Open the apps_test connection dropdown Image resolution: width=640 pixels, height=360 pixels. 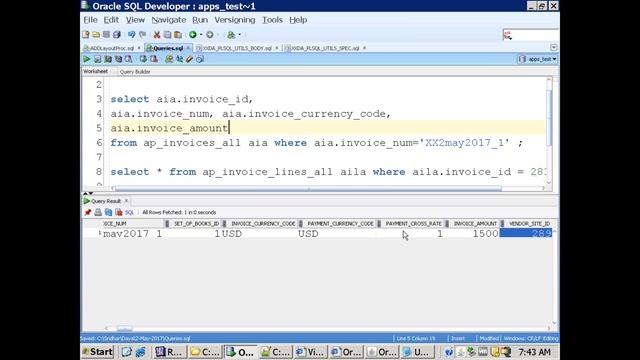click(x=537, y=59)
